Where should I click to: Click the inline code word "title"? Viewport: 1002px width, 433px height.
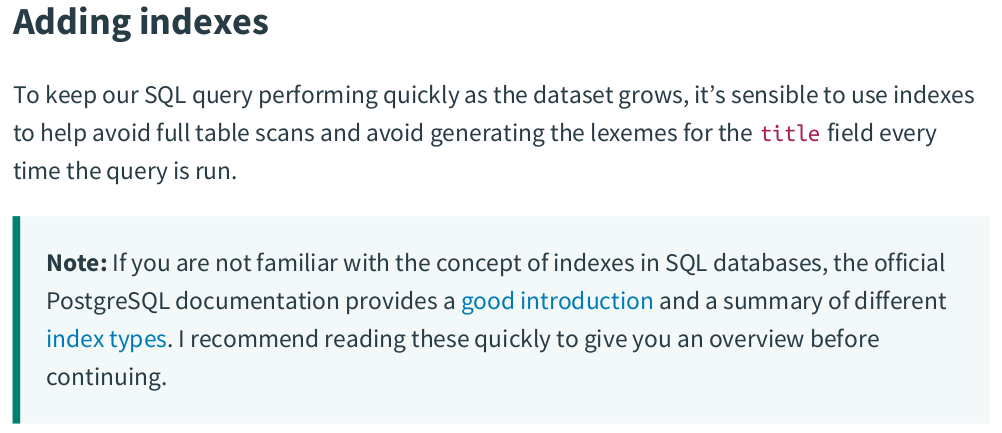click(790, 133)
